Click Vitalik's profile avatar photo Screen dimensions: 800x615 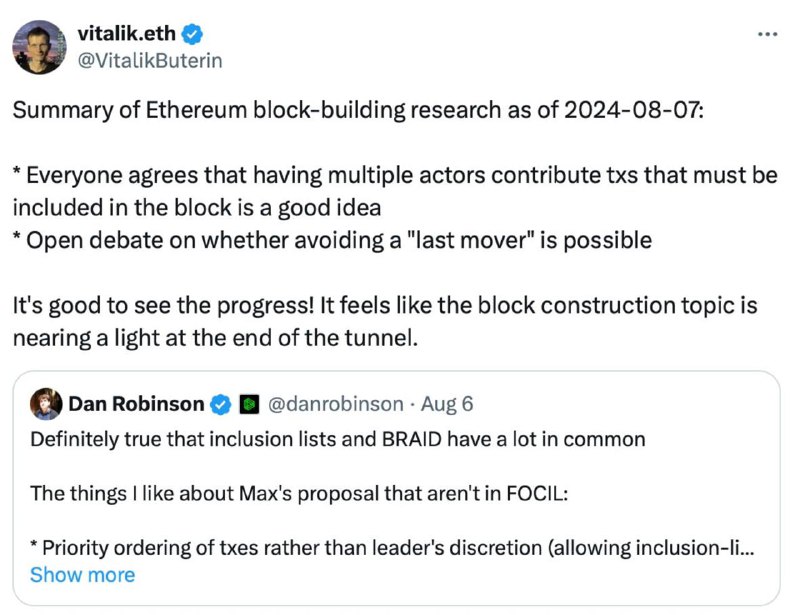coord(39,47)
